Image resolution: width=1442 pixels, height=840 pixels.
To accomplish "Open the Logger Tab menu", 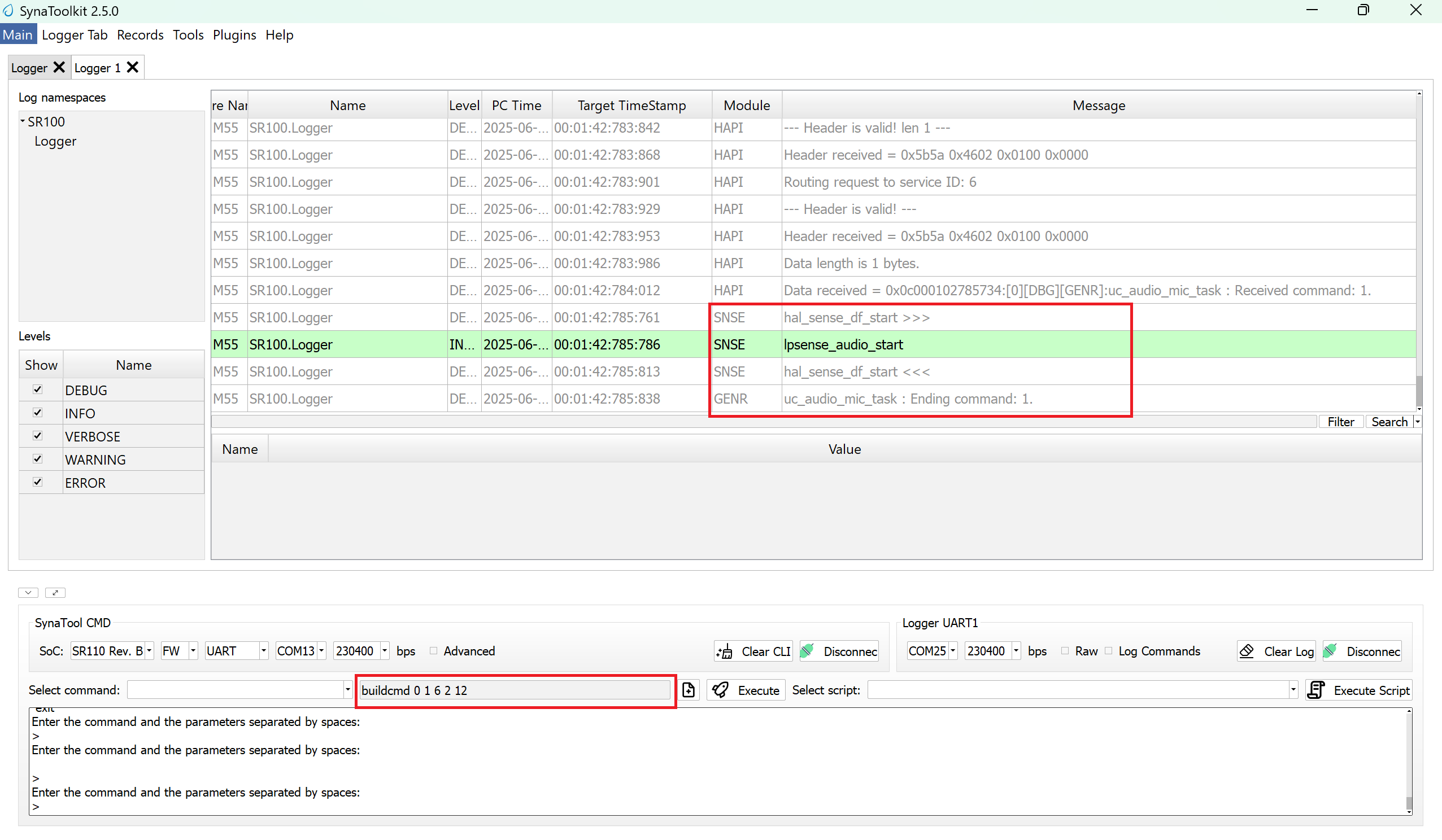I will pyautogui.click(x=75, y=35).
